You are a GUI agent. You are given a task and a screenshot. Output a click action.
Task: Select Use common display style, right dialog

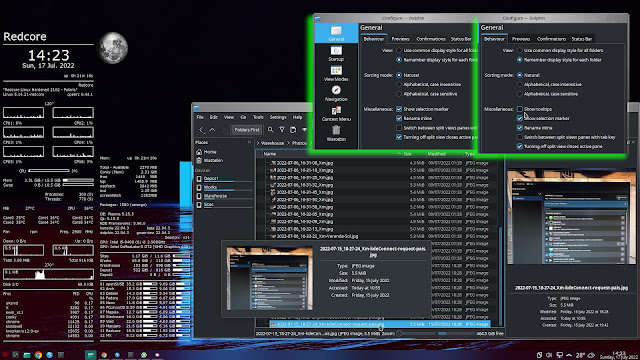coord(520,50)
